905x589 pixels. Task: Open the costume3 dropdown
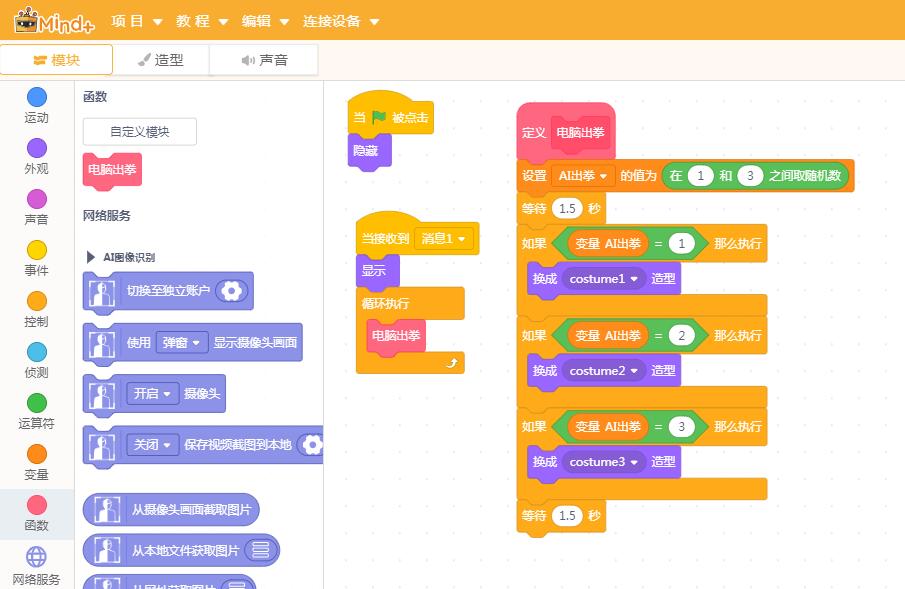point(603,462)
